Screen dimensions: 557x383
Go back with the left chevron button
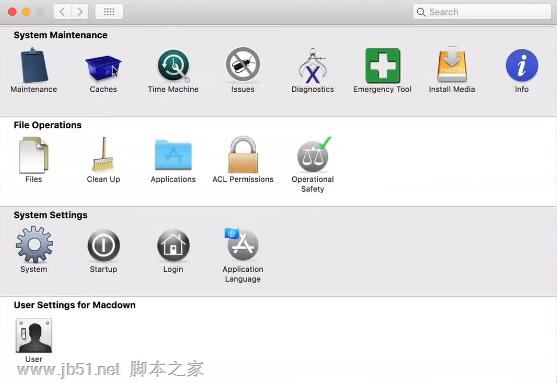tap(62, 12)
